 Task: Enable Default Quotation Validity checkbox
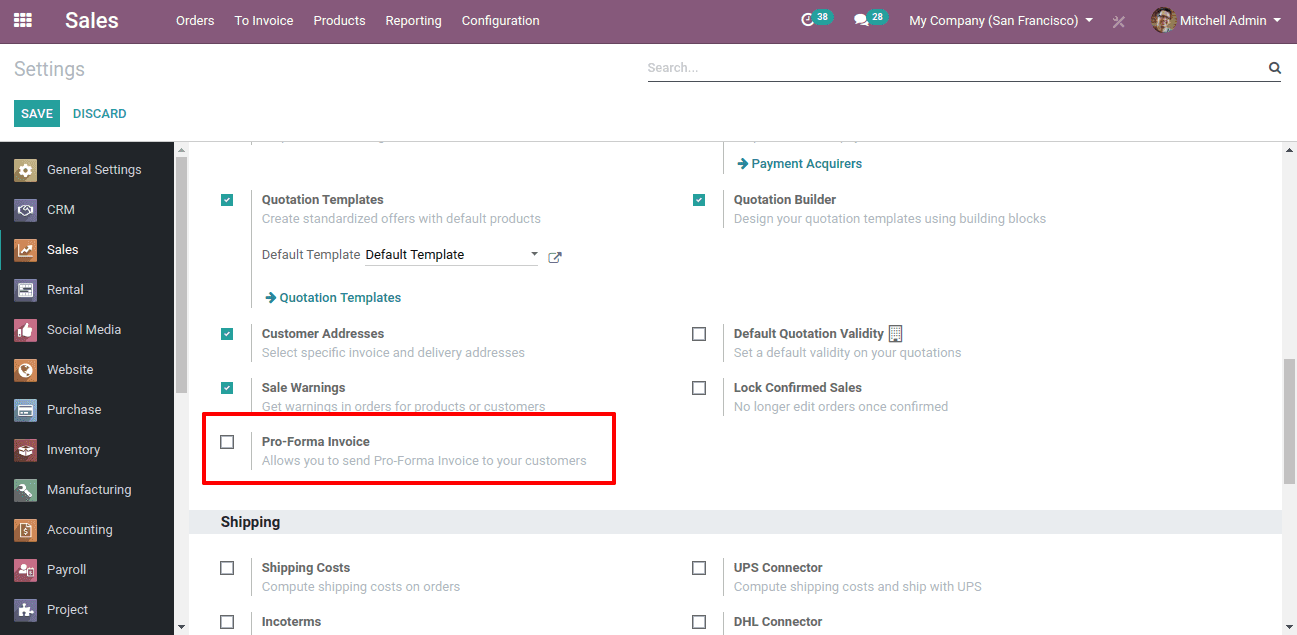pos(699,334)
